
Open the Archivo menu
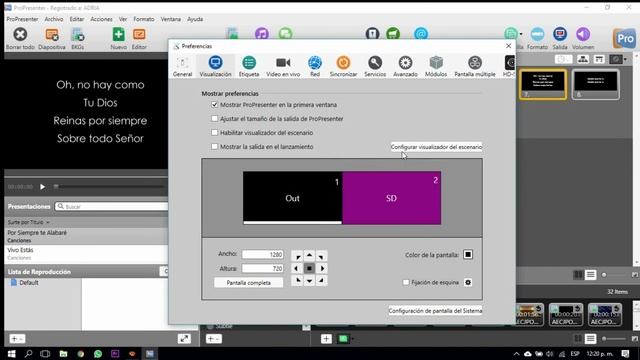click(54, 19)
